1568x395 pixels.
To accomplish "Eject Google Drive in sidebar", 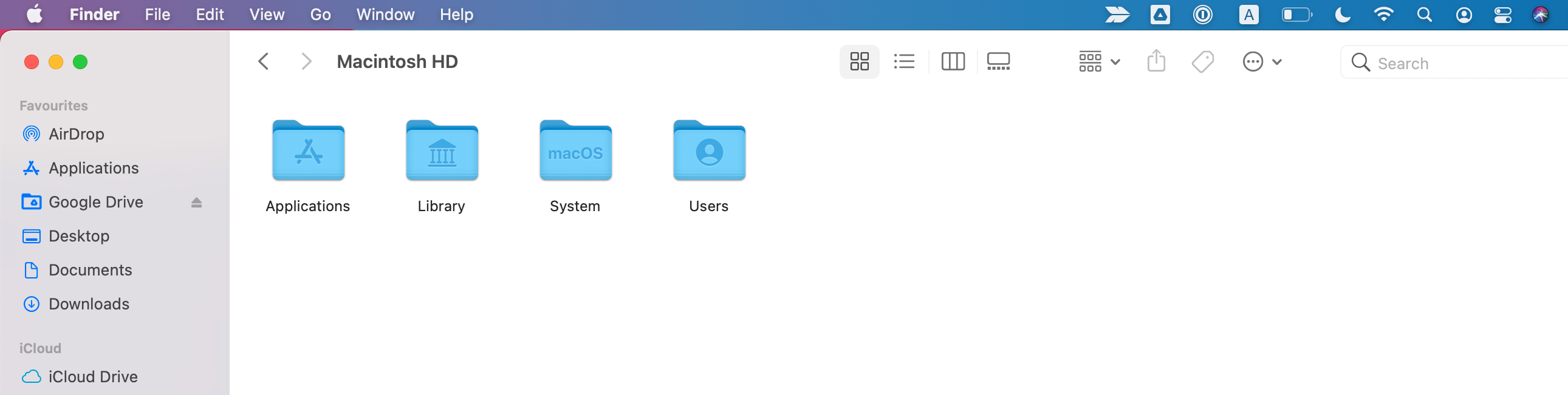I will 196,203.
